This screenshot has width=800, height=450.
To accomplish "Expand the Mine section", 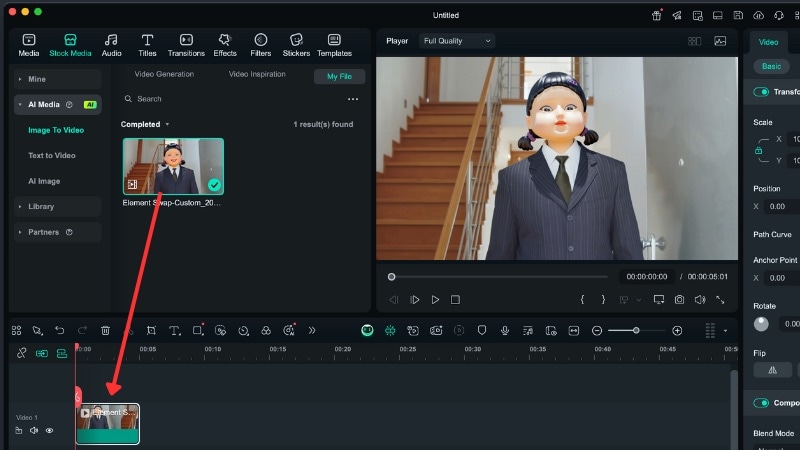I will pos(58,79).
